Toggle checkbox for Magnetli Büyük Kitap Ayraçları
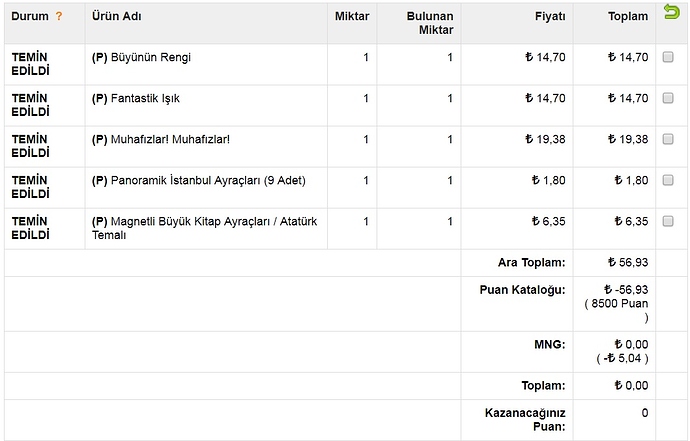The height and width of the screenshot is (441, 690). click(668, 221)
